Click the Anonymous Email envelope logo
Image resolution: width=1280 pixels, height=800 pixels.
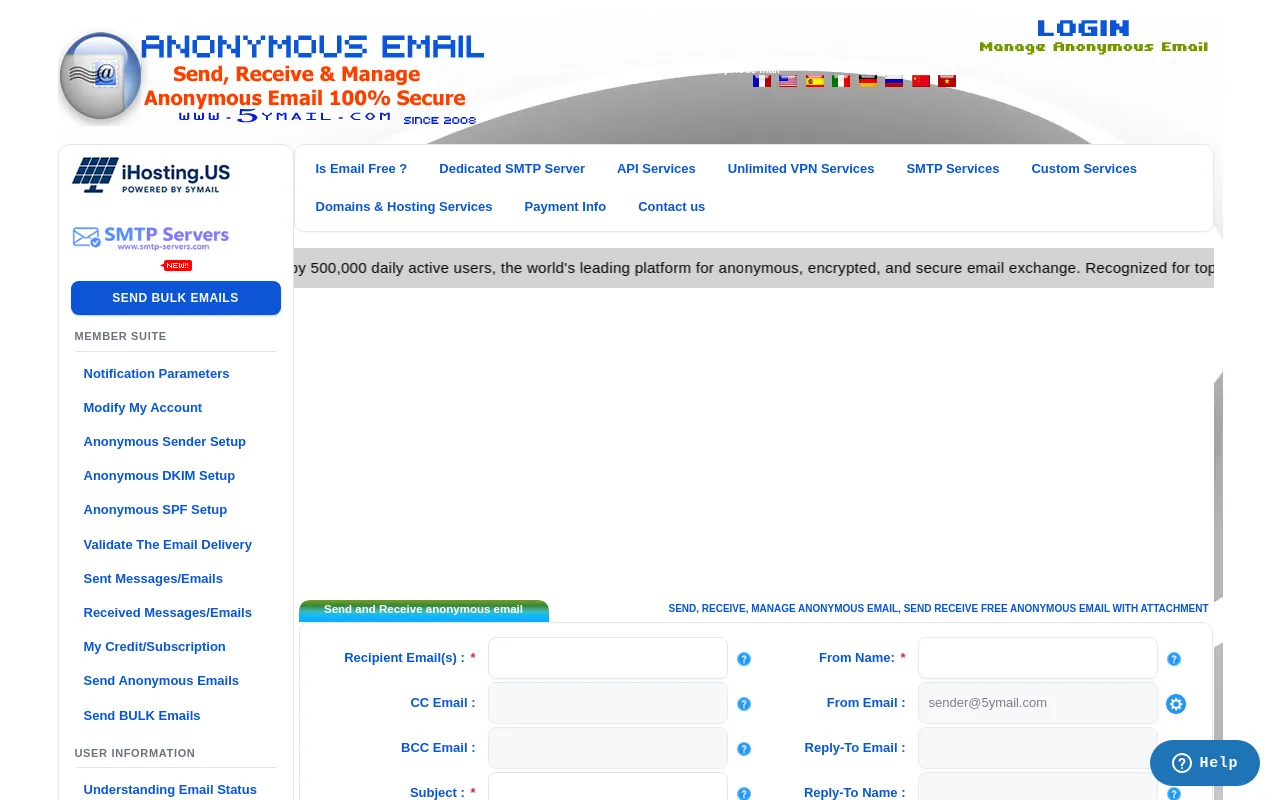pos(101,77)
